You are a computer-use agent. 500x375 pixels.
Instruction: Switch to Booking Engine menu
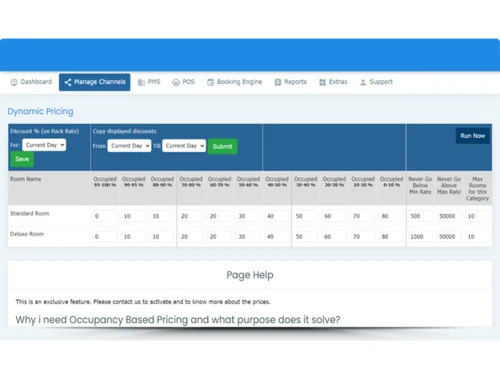coord(235,82)
